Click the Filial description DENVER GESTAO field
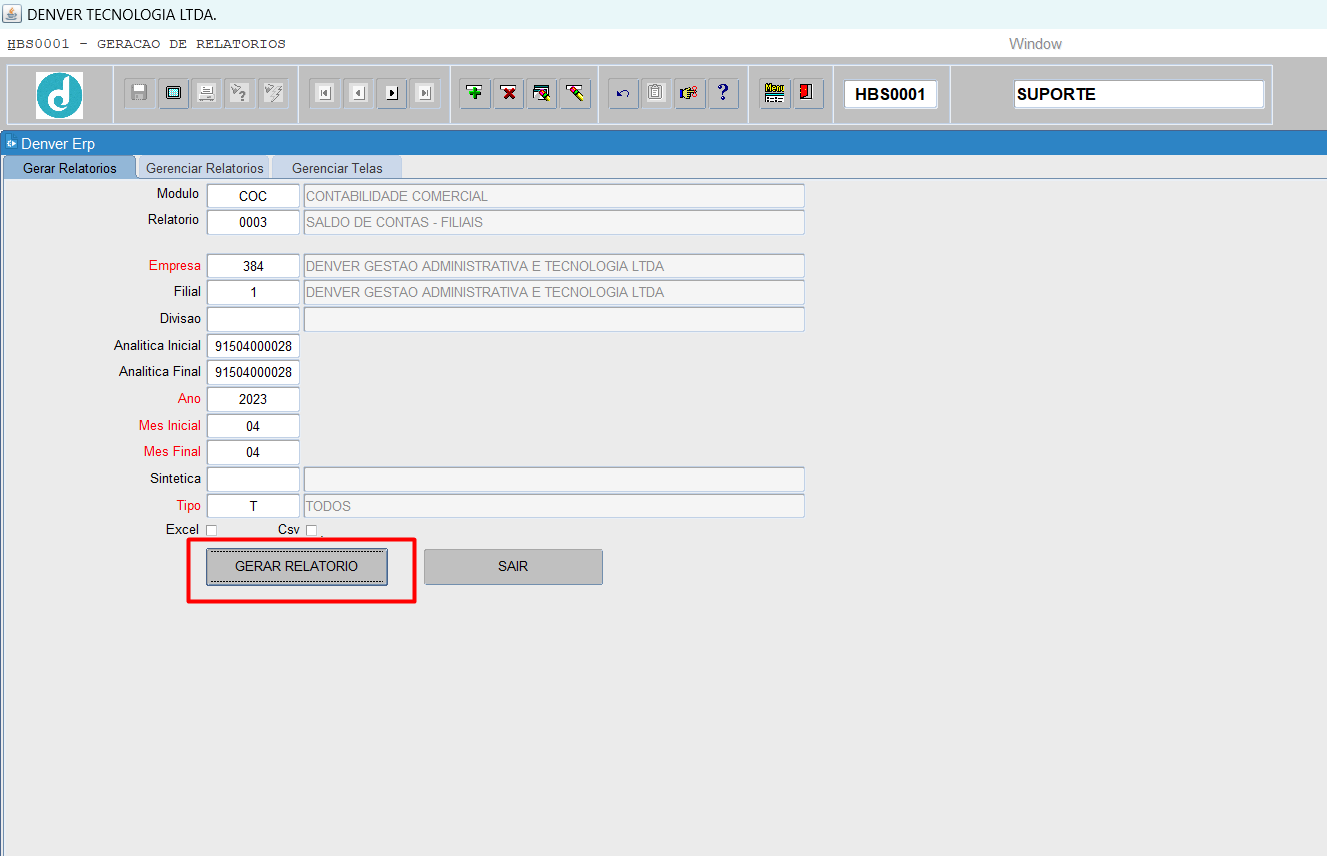The width and height of the screenshot is (1327, 856). click(x=554, y=292)
